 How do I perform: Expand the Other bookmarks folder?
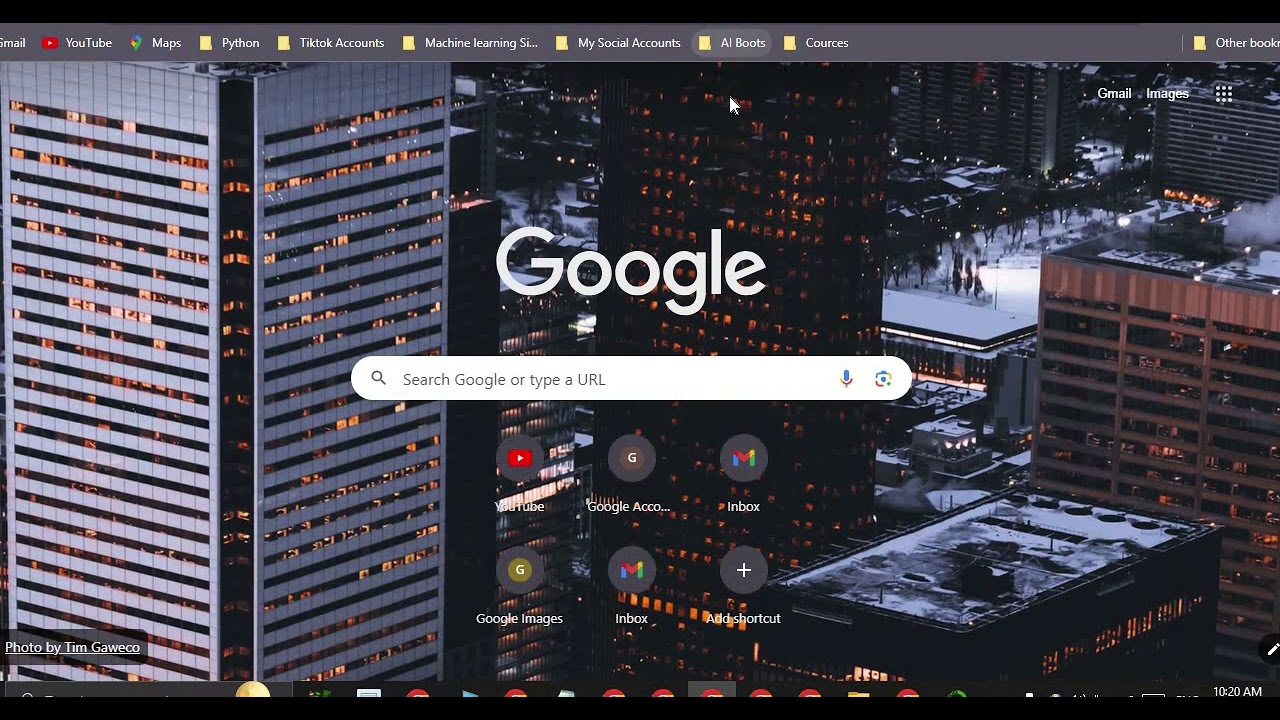tap(1236, 43)
